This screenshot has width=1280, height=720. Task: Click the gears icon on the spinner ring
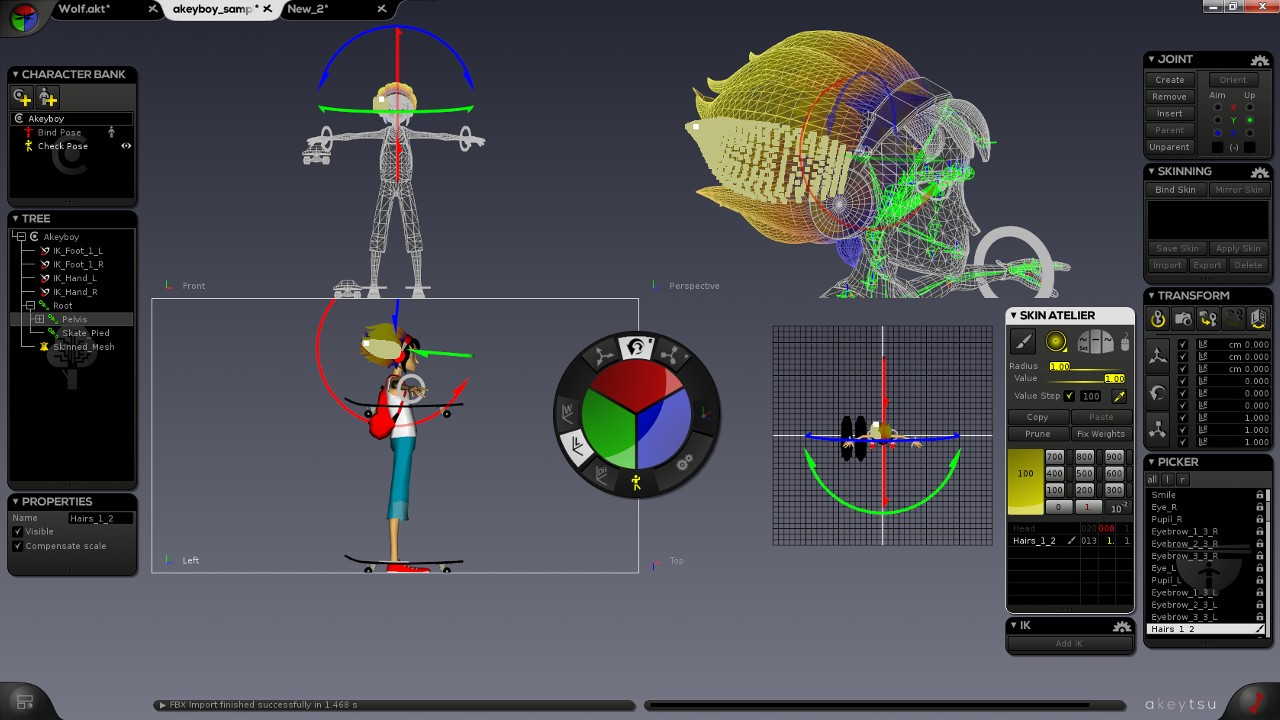click(x=684, y=463)
